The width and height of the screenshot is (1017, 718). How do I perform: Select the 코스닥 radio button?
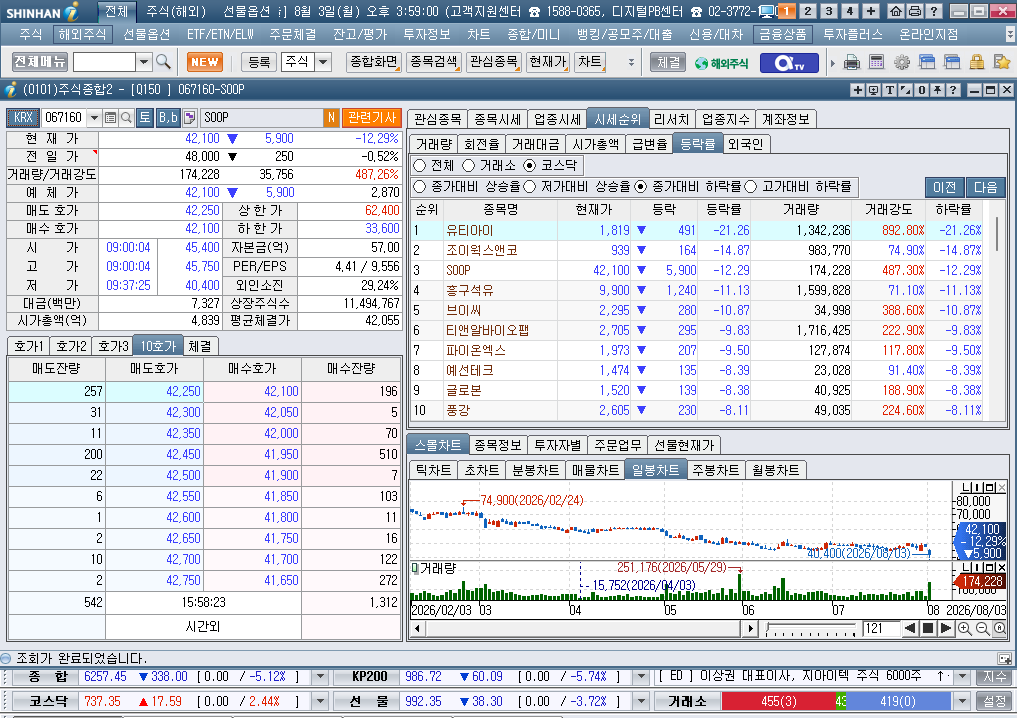530,165
